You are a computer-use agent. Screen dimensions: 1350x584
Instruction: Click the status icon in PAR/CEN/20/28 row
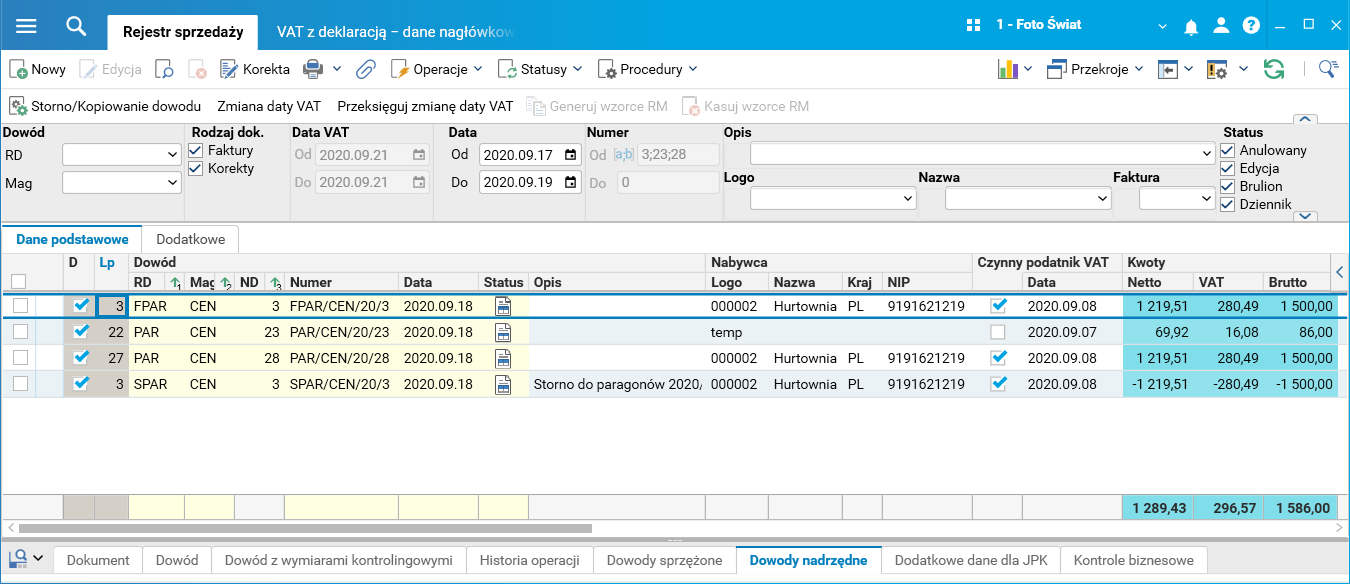(504, 358)
